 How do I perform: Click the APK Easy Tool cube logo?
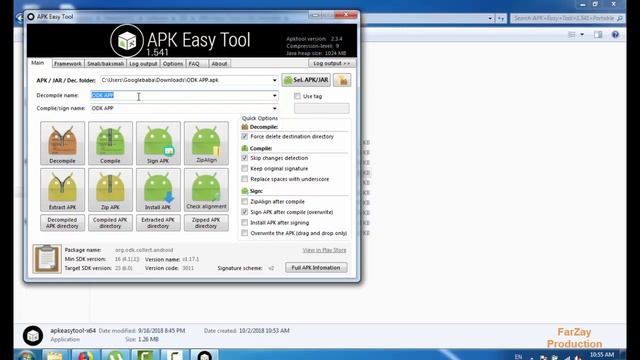coord(127,41)
